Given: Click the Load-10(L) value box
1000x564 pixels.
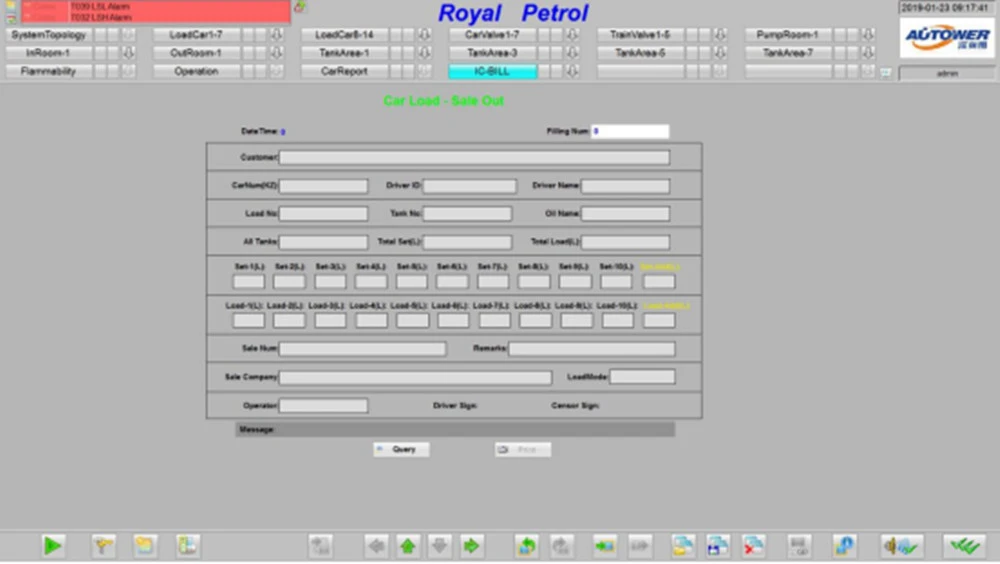Looking at the screenshot, I should 618,320.
